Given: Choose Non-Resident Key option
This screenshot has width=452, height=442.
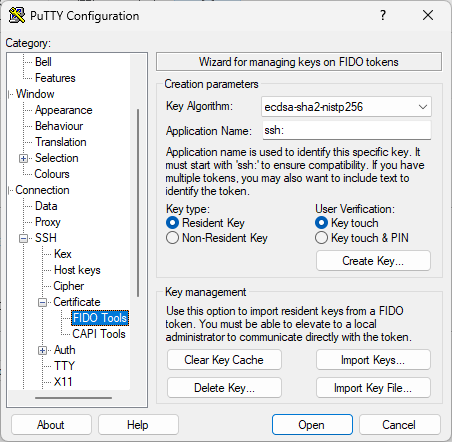Looking at the screenshot, I should point(172,238).
